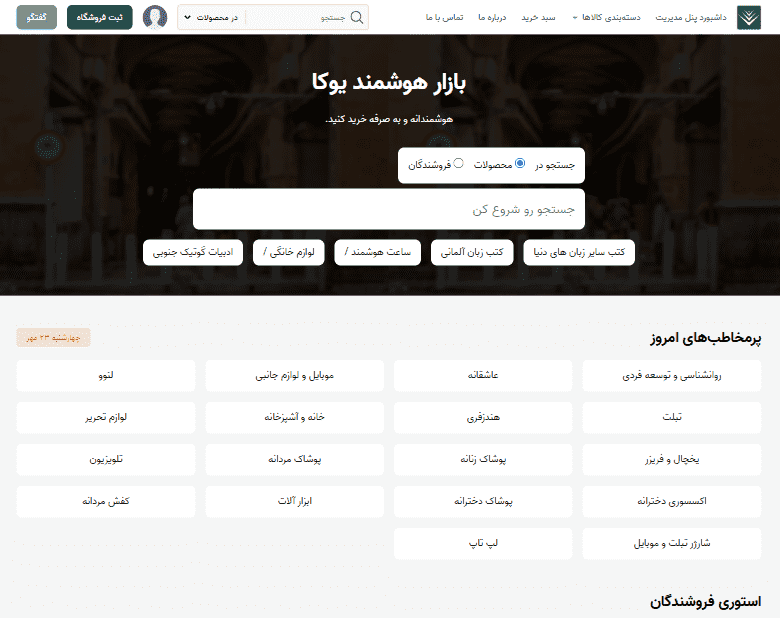Open the لپ تاپ category card

click(483, 544)
